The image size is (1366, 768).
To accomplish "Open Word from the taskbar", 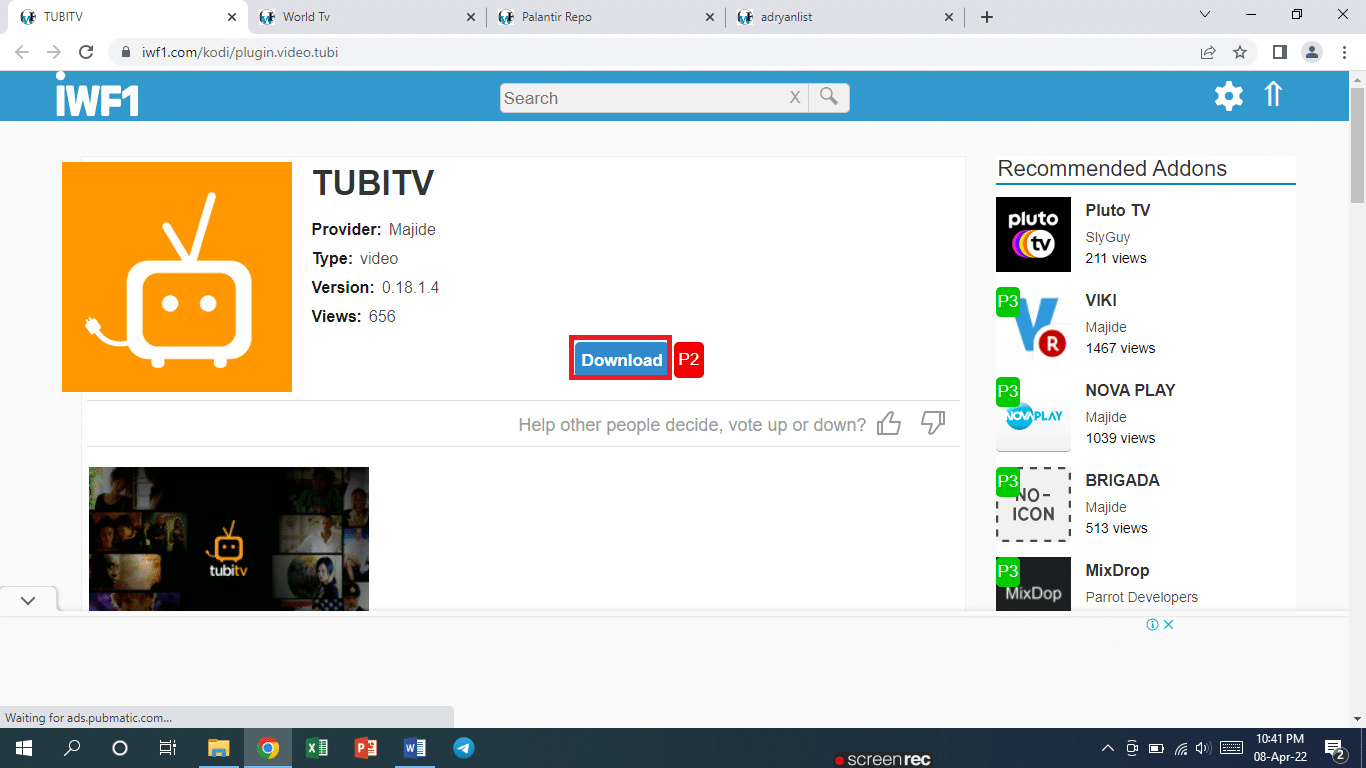I will 414,748.
